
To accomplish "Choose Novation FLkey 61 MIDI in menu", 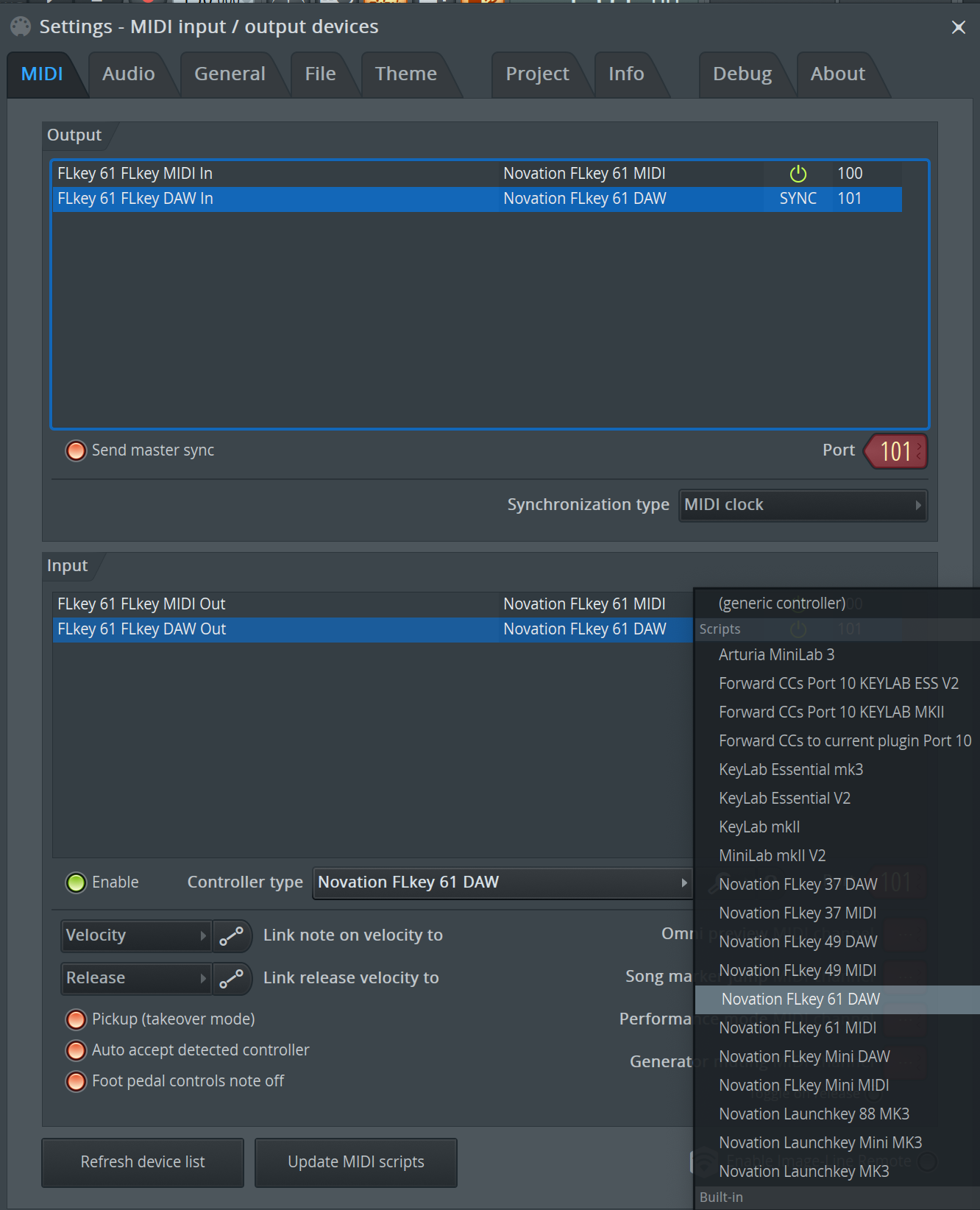I will tap(837, 1028).
